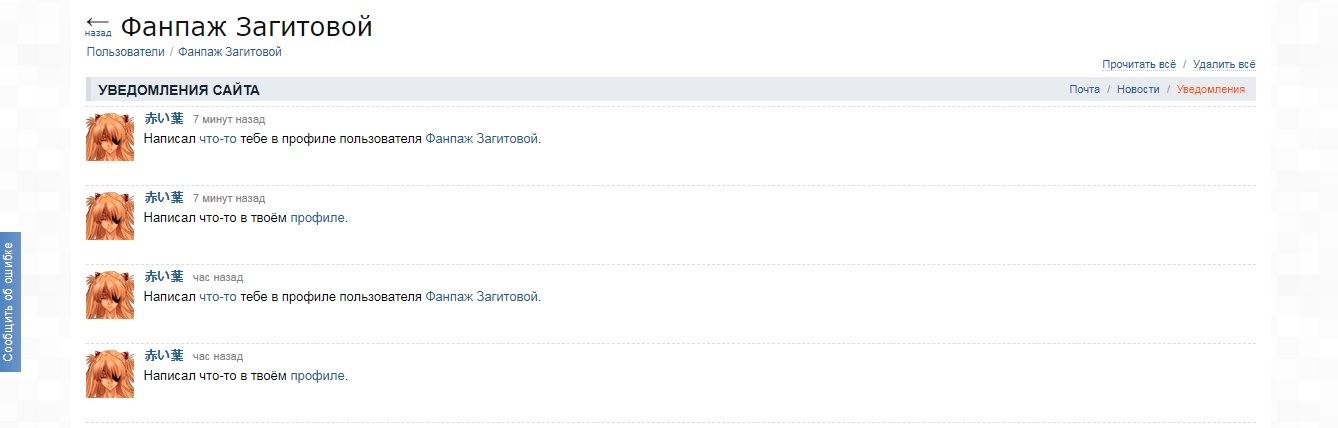Mark all as read with Прочитать всё
The height and width of the screenshot is (428, 1338).
tap(1139, 64)
